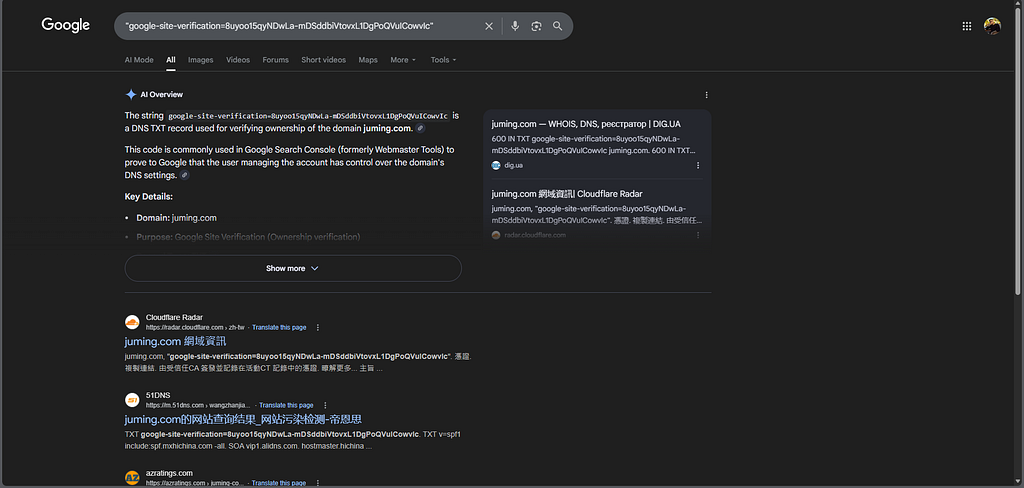1024x488 pixels.
Task: Open the radar.cloudflare.com source card options menu
Action: click(x=697, y=235)
